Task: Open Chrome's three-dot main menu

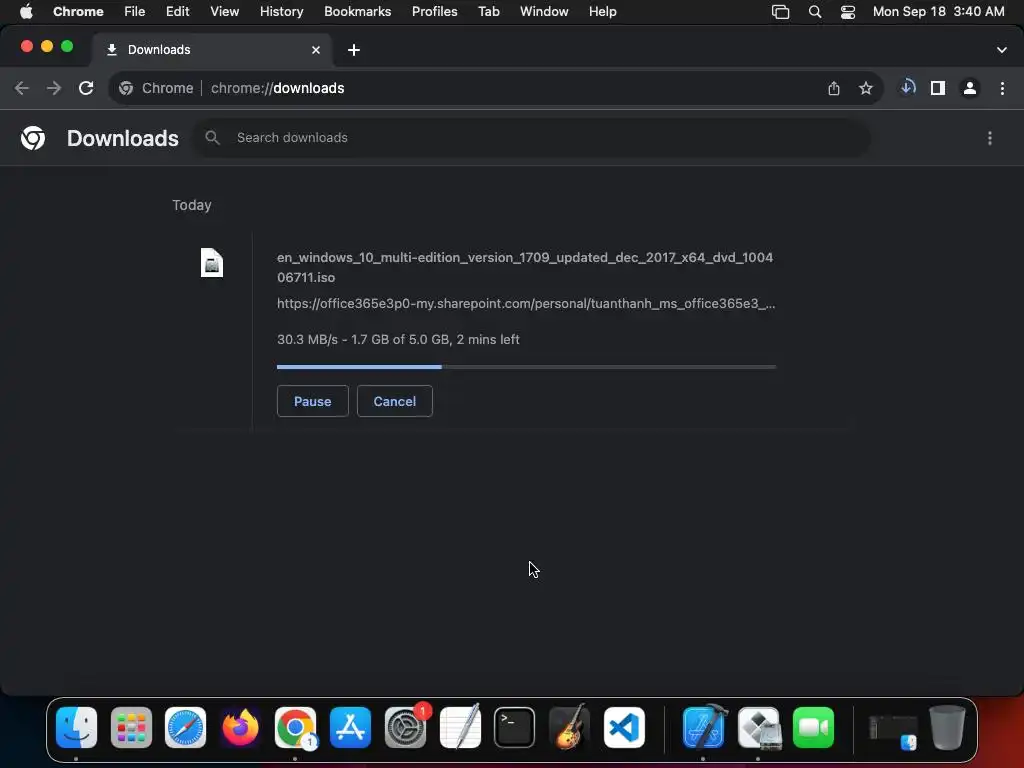Action: pos(1002,88)
